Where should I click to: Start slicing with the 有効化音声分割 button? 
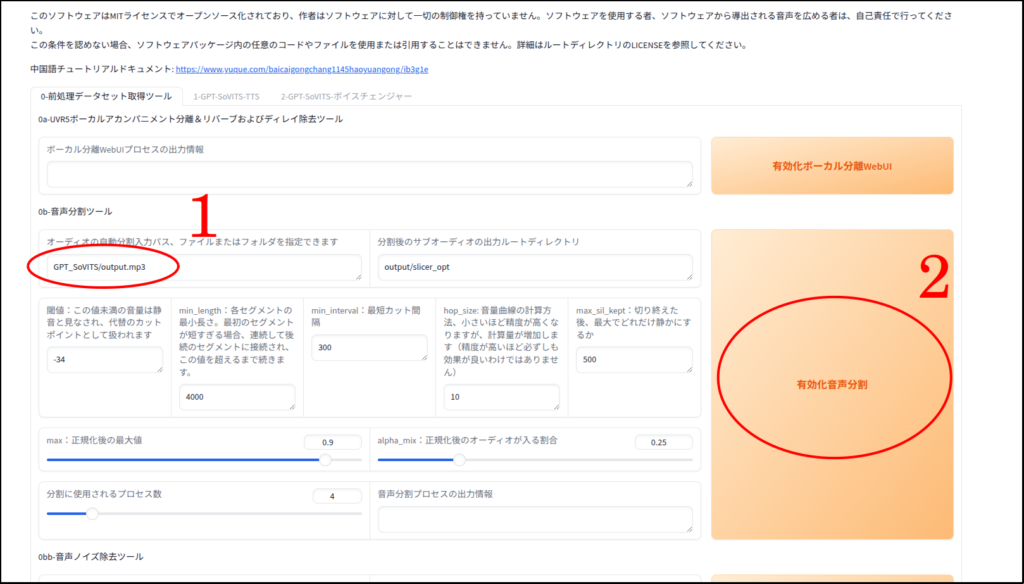coord(831,385)
